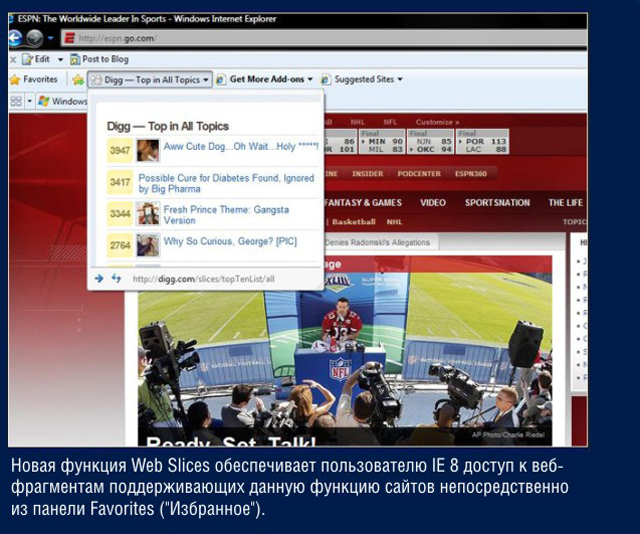Click the Quick Tabs grid icon

coord(16,101)
